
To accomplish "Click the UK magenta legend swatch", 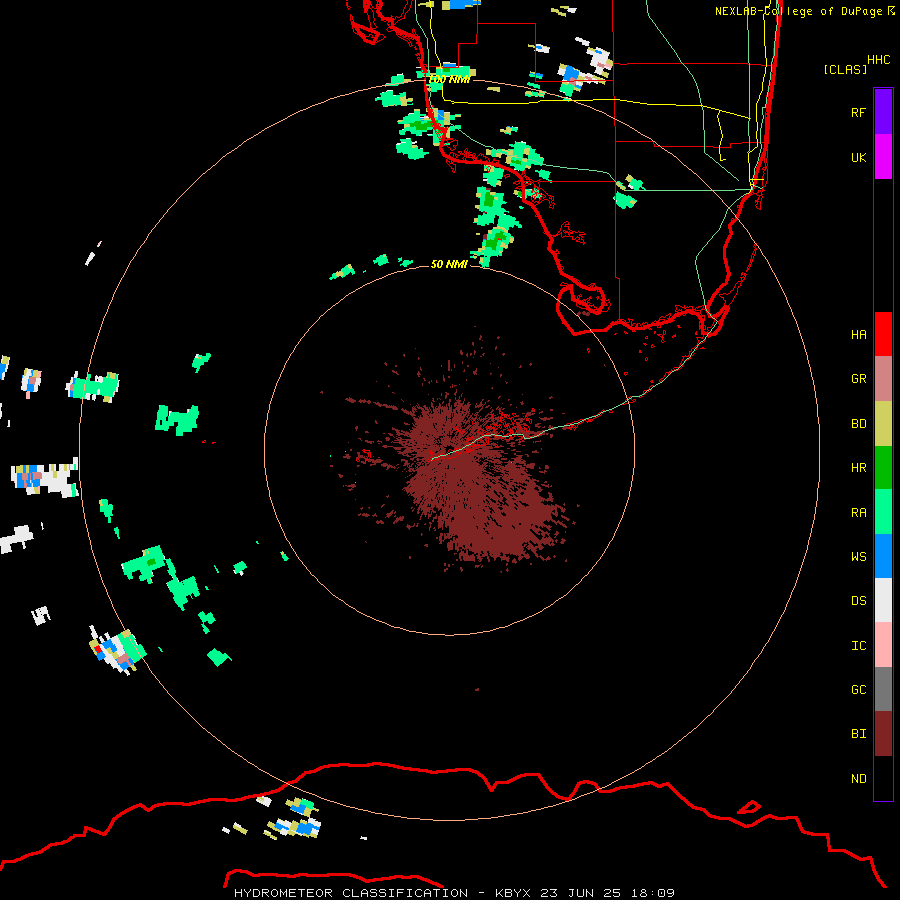I will coord(883,157).
